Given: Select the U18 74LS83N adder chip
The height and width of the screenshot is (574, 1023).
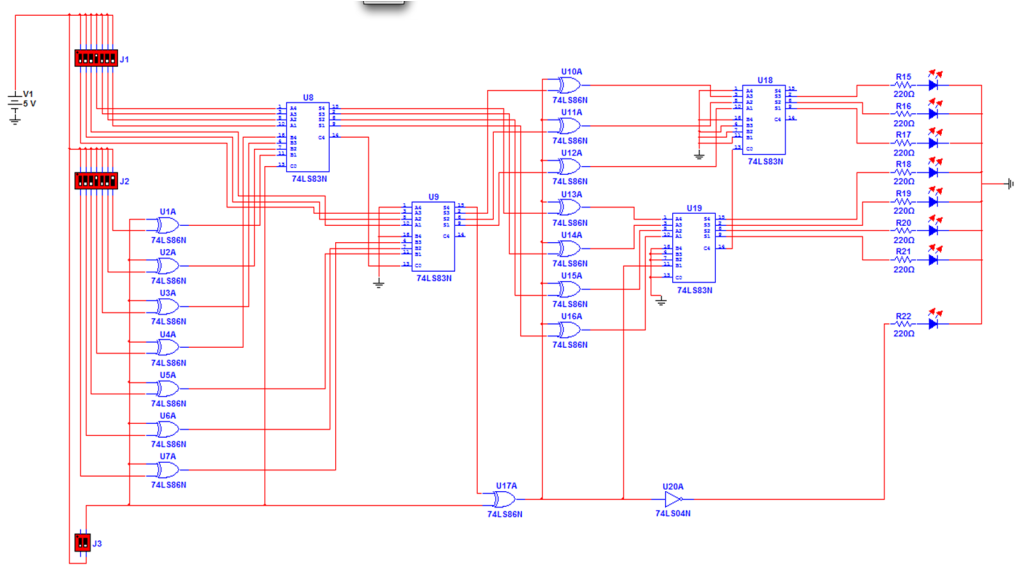Looking at the screenshot, I should click(764, 119).
